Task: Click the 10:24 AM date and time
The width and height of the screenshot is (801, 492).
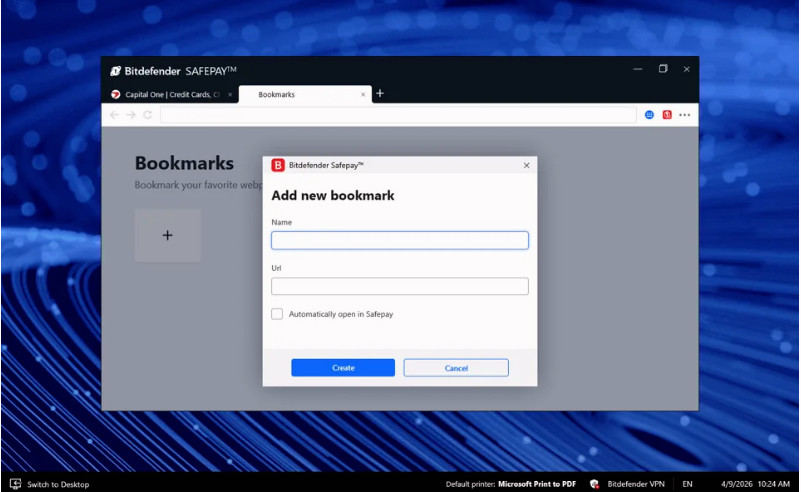Action: coord(756,484)
